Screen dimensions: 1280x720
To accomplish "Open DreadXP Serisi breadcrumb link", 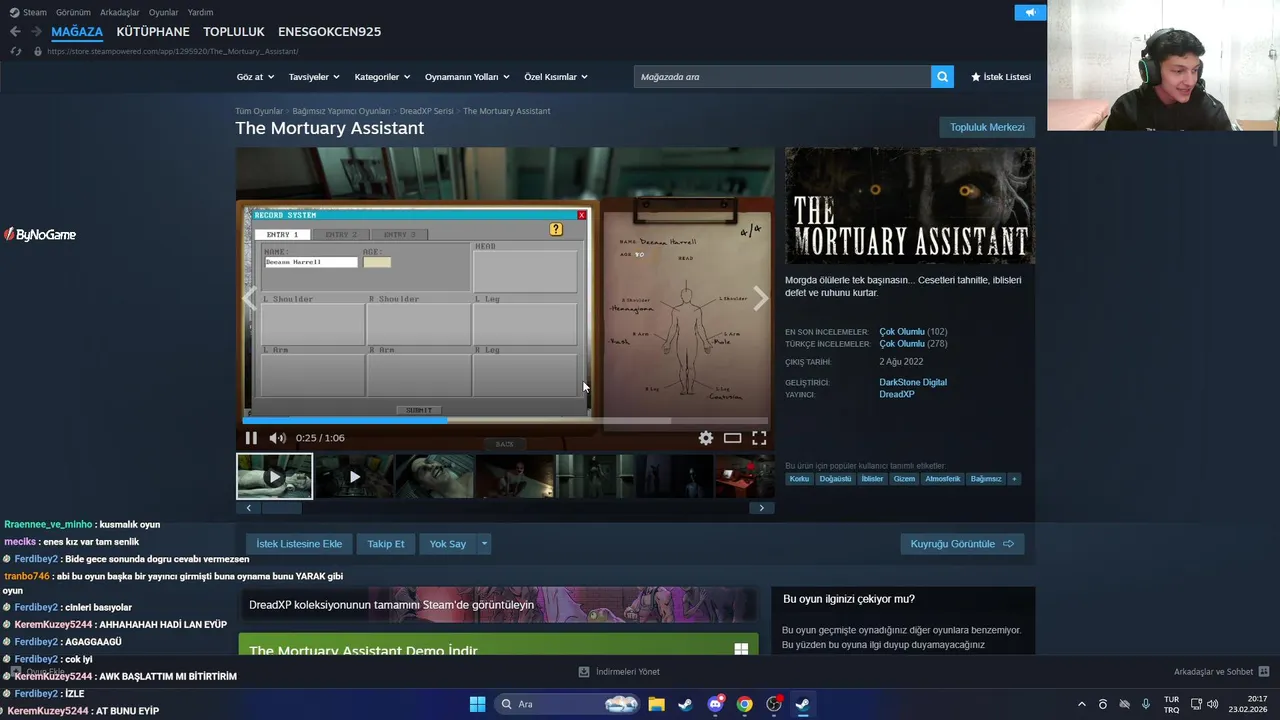I will [426, 111].
